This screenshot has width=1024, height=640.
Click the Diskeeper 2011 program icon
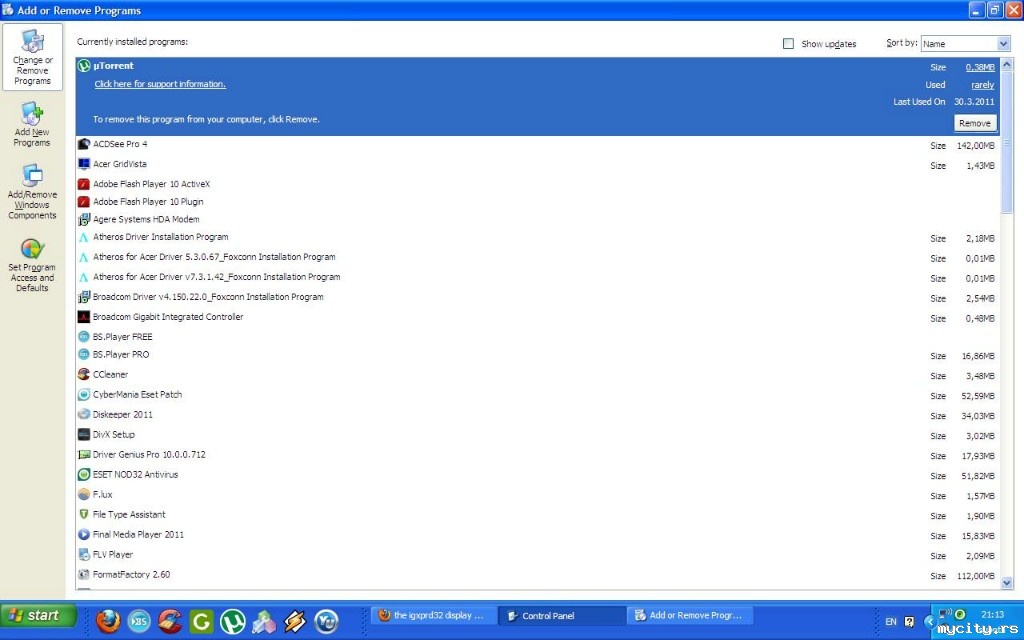(x=84, y=415)
